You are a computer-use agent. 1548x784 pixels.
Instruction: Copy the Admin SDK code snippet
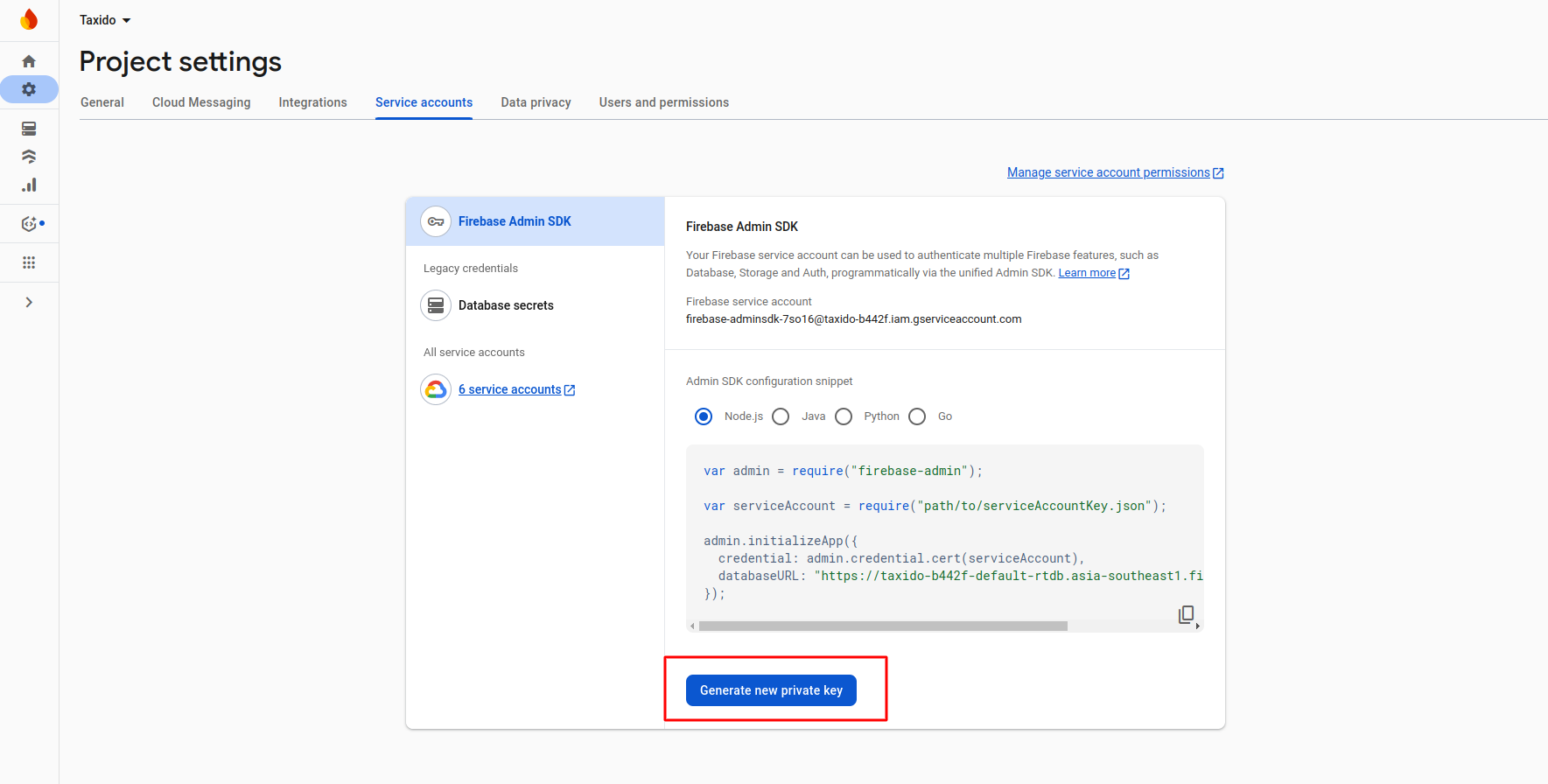point(1186,614)
